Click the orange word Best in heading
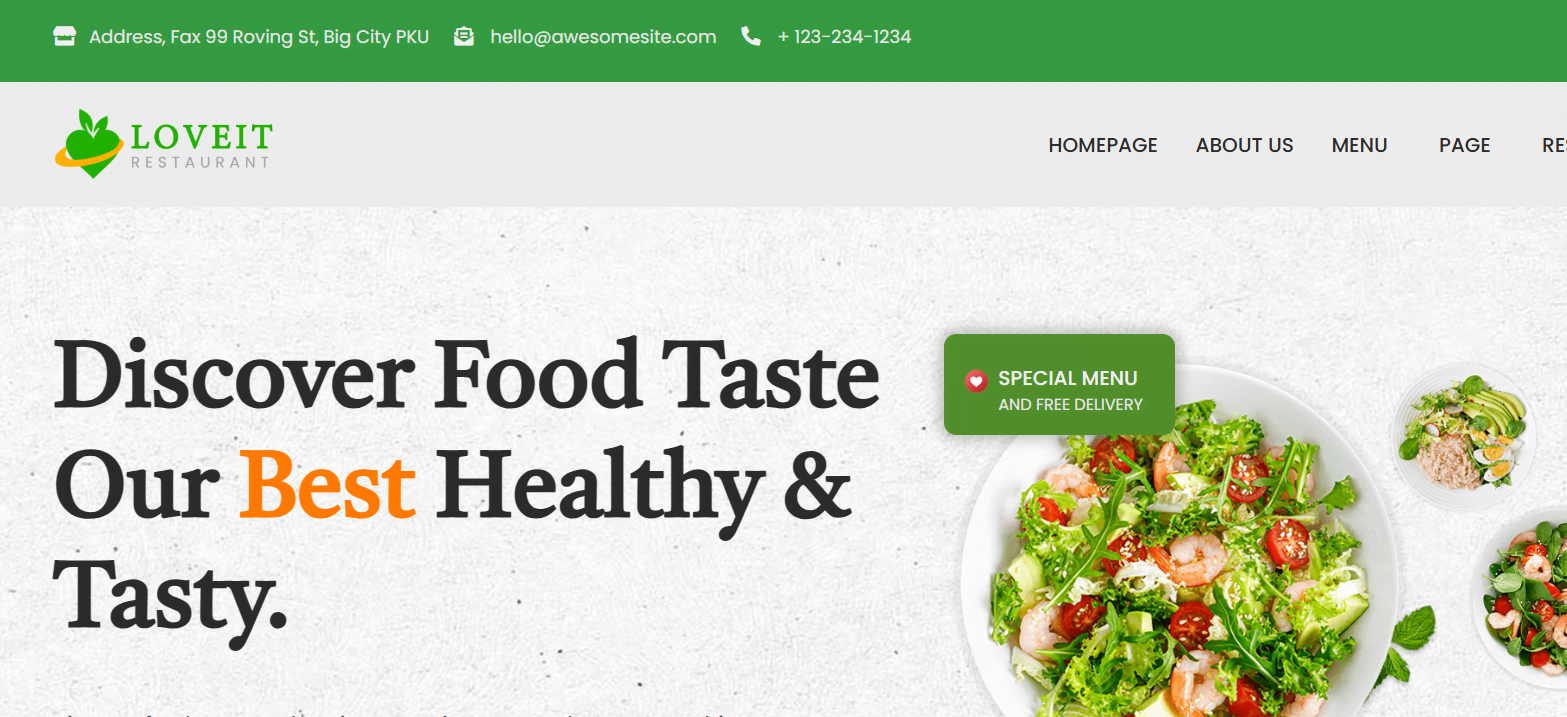The width and height of the screenshot is (1567, 717). [327, 486]
